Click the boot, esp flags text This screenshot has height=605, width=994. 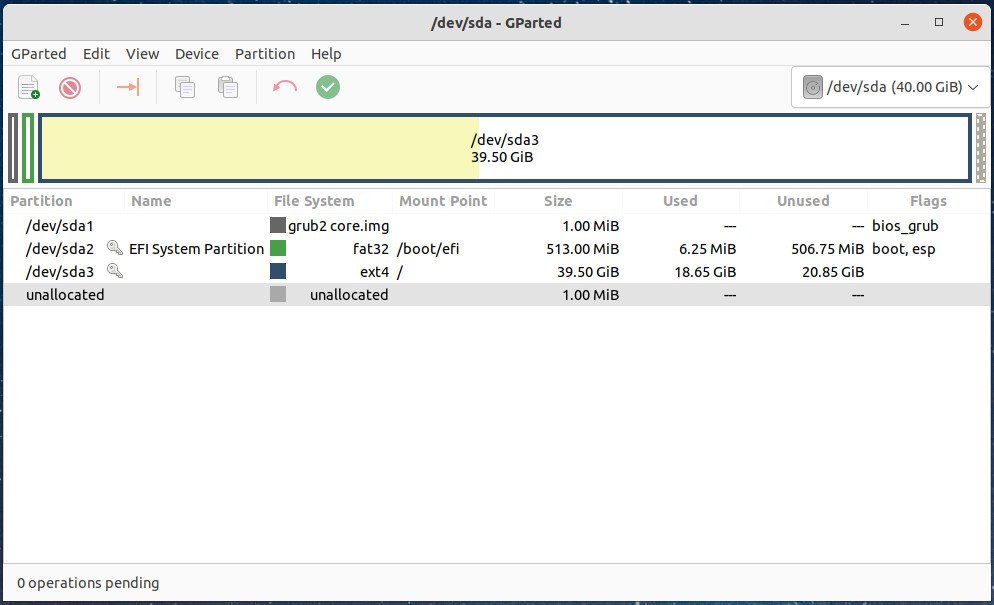tap(903, 249)
